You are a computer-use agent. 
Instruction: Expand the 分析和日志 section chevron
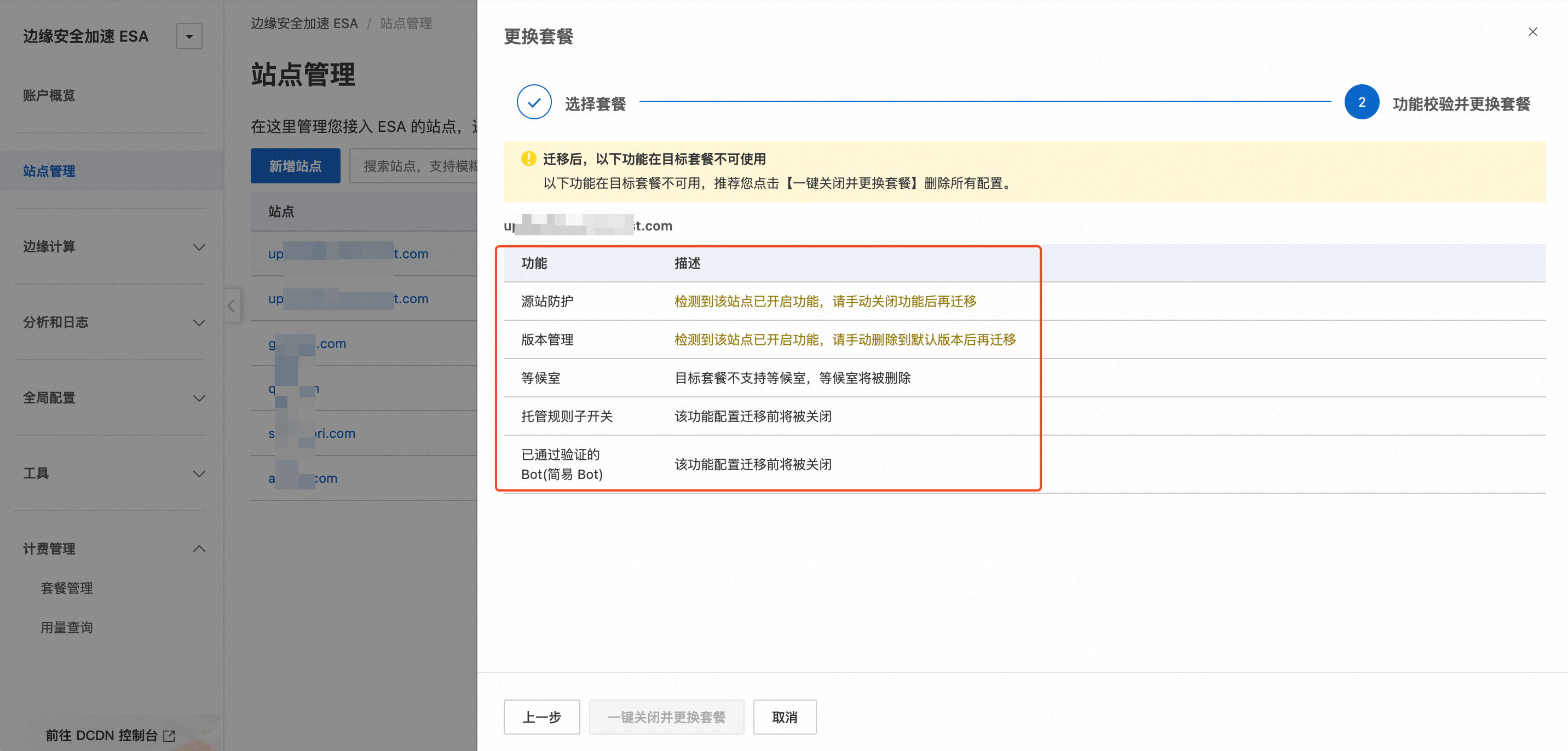pos(198,322)
